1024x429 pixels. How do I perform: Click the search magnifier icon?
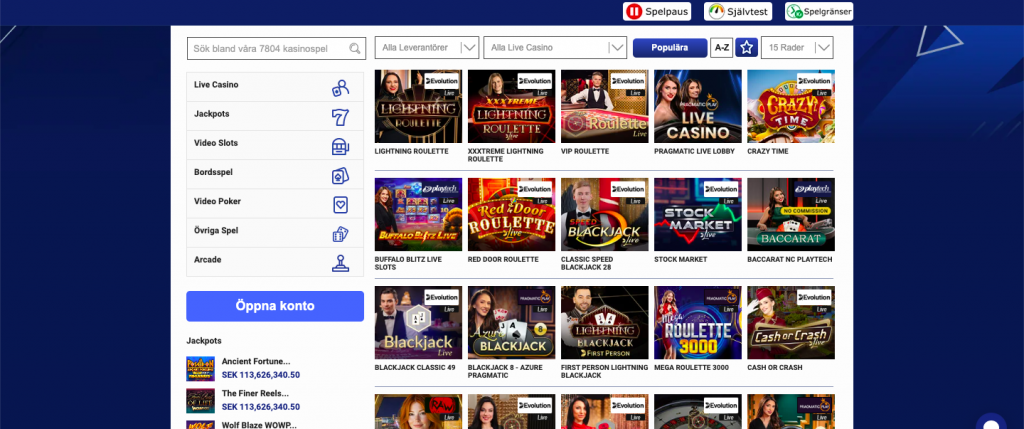(355, 48)
